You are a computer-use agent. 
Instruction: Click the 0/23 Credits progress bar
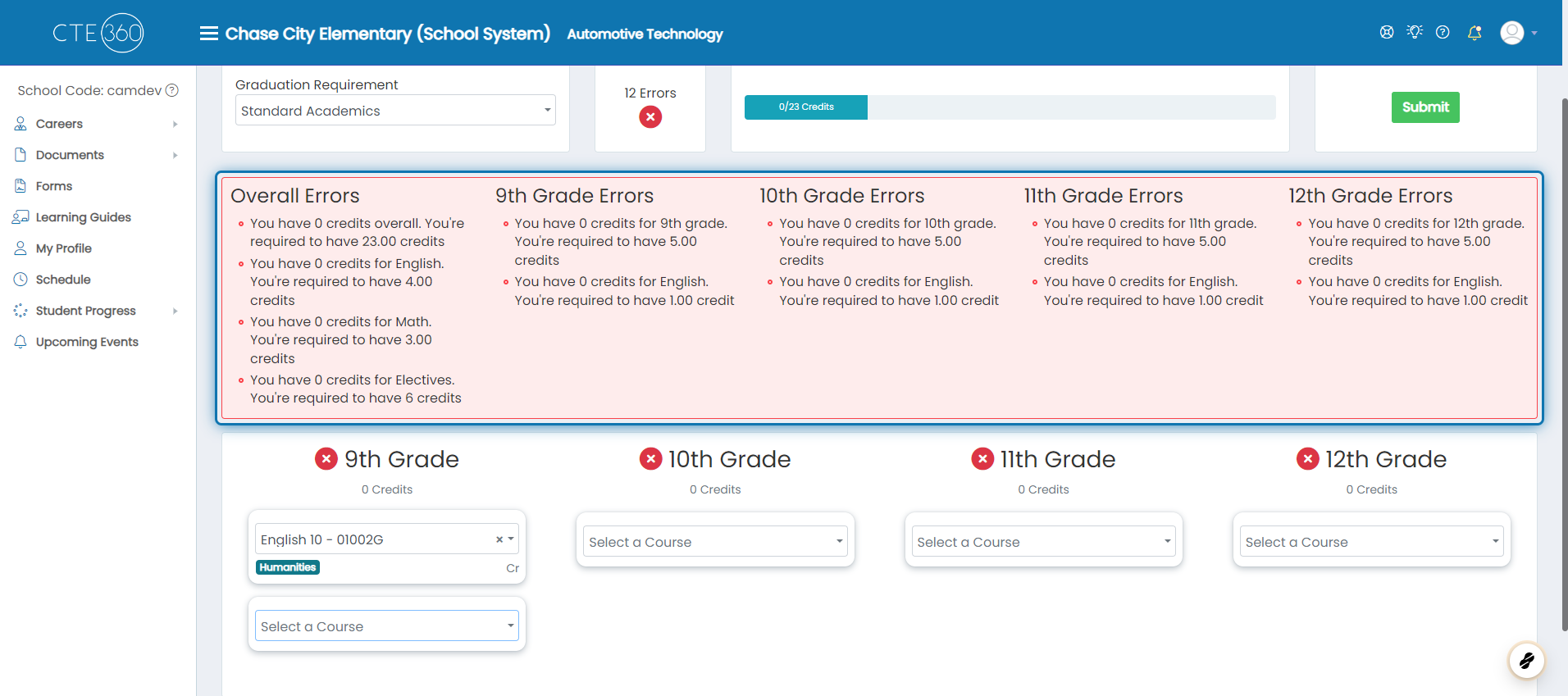1010,107
